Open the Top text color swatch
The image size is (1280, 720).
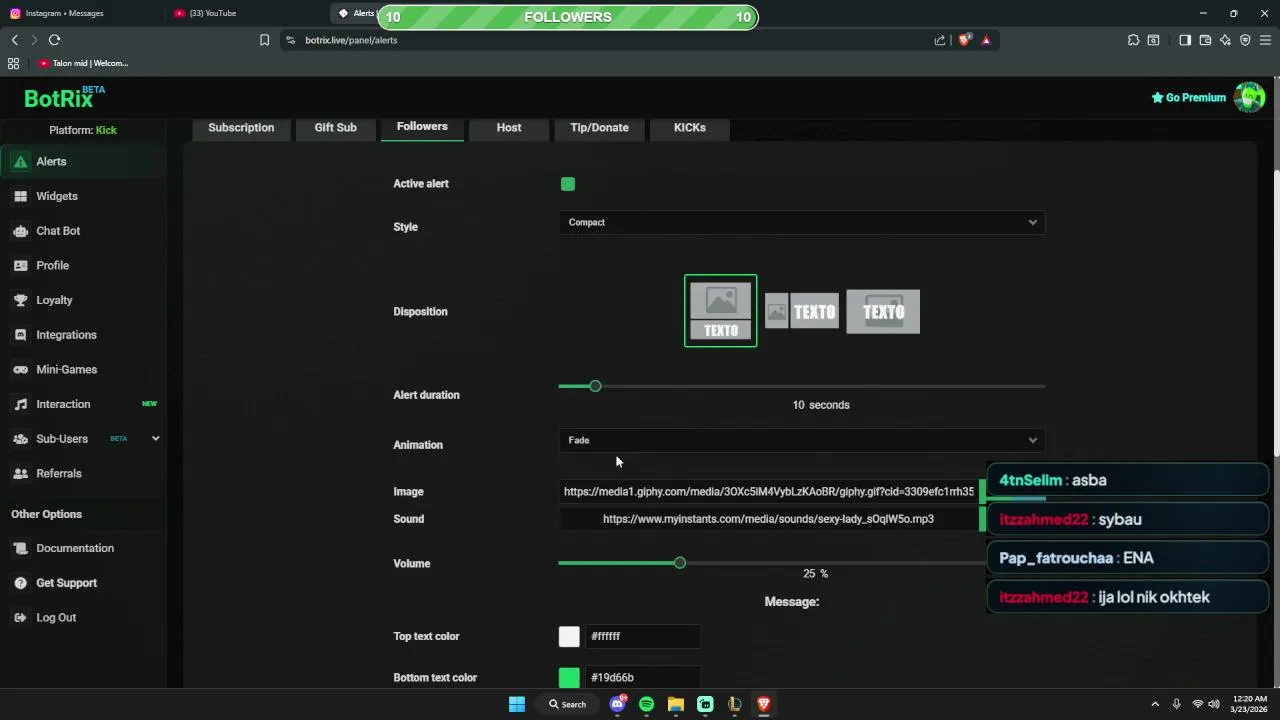[x=569, y=636]
